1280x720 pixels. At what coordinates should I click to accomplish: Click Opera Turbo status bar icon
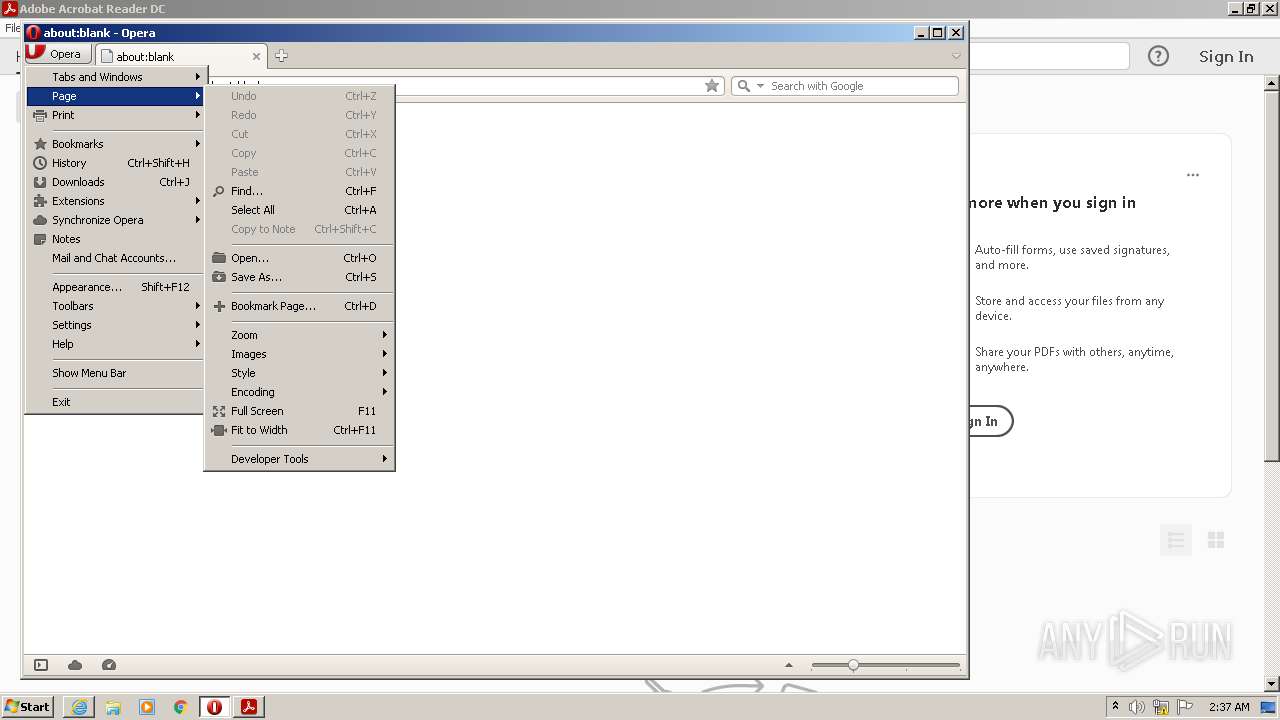pyautogui.click(x=109, y=665)
